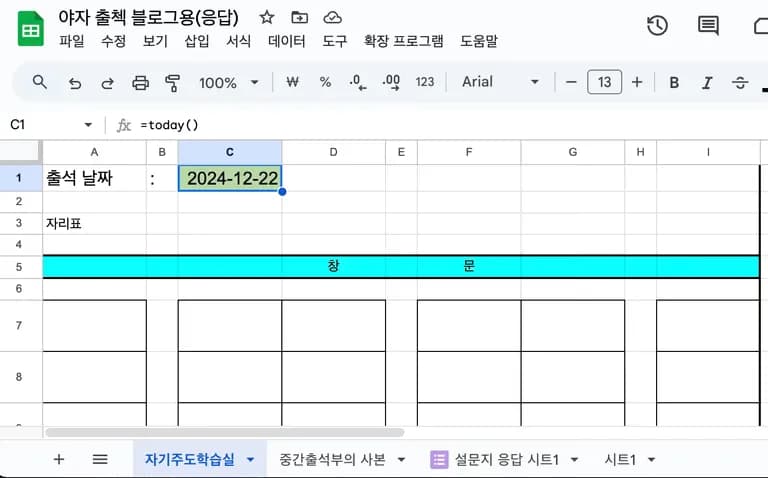Viewport: 768px width, 478px height.
Task: Open the version history clock icon
Action: tap(657, 26)
